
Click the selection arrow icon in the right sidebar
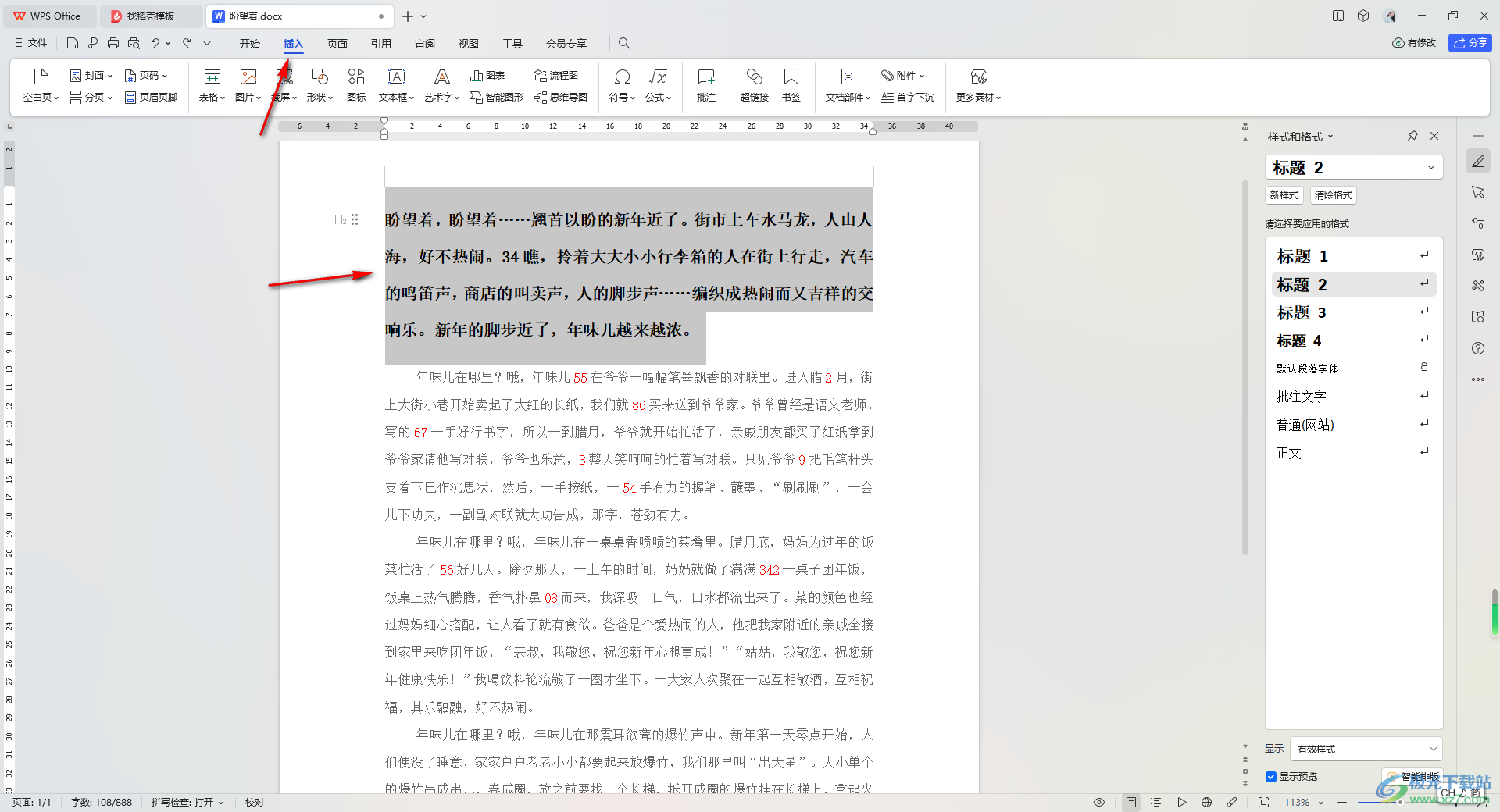tap(1478, 192)
